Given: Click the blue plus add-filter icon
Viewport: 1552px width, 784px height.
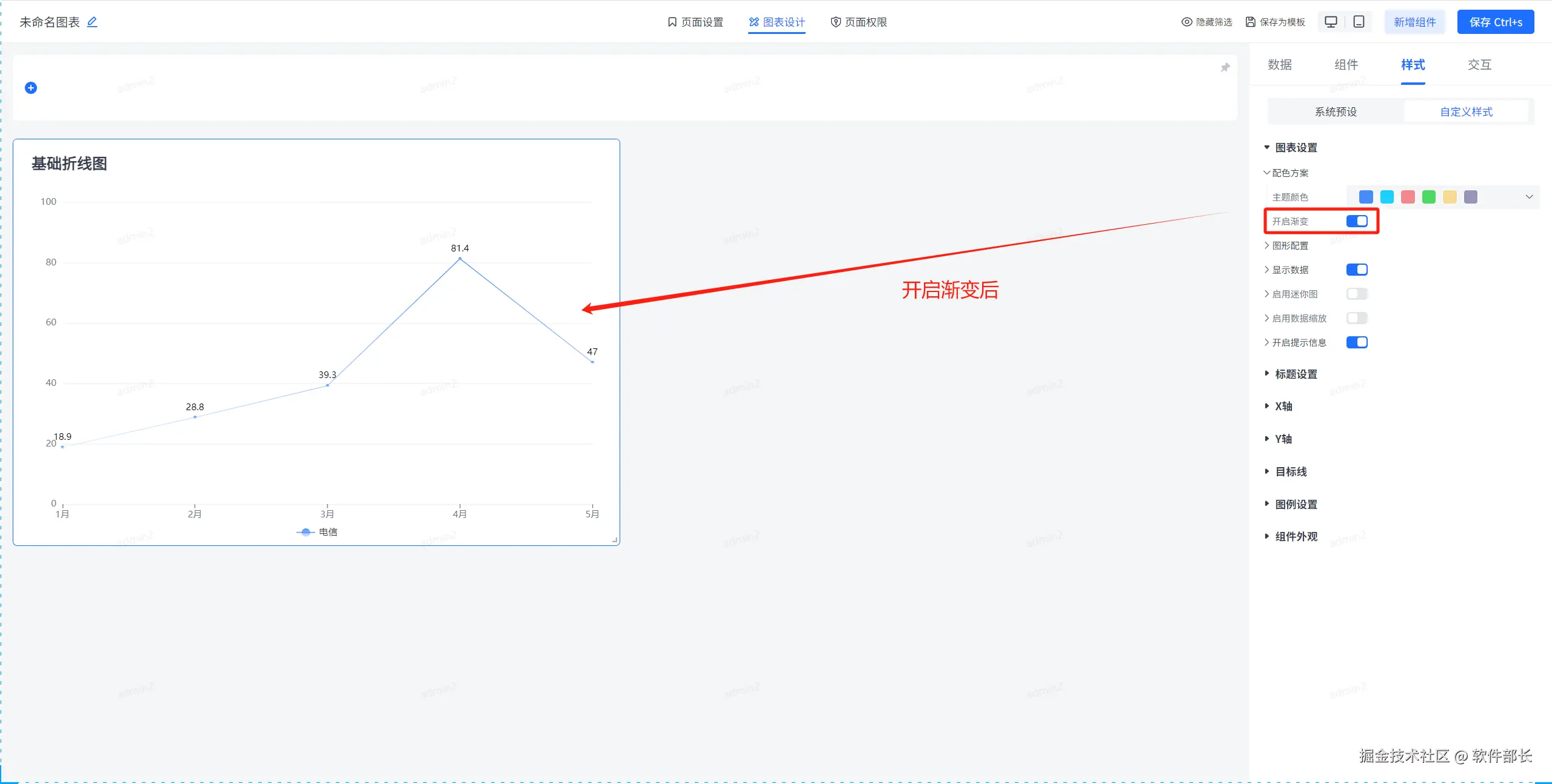Looking at the screenshot, I should pyautogui.click(x=31, y=88).
